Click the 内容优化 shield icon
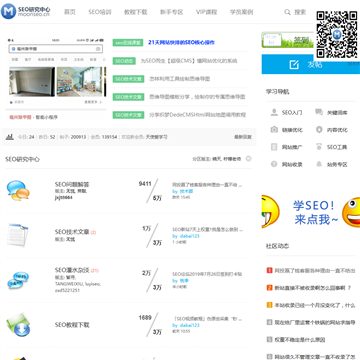The width and height of the screenshot is (360, 360). (x=319, y=130)
